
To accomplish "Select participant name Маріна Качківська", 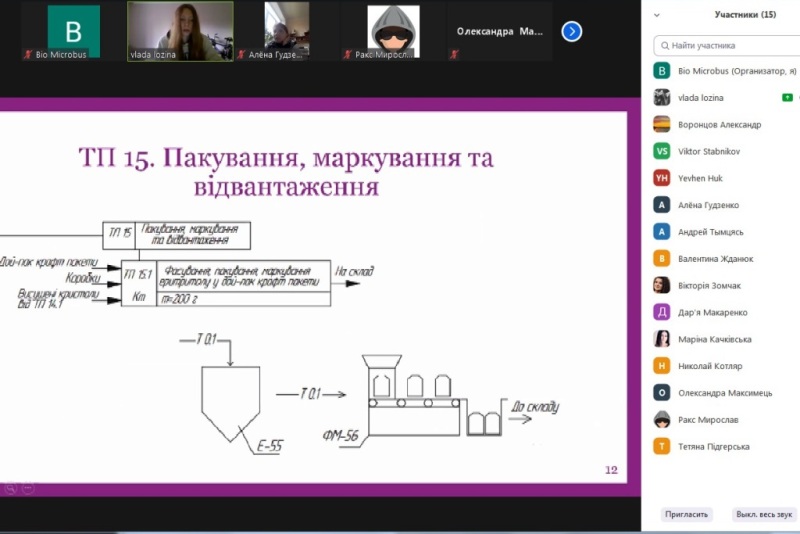I will click(x=714, y=339).
